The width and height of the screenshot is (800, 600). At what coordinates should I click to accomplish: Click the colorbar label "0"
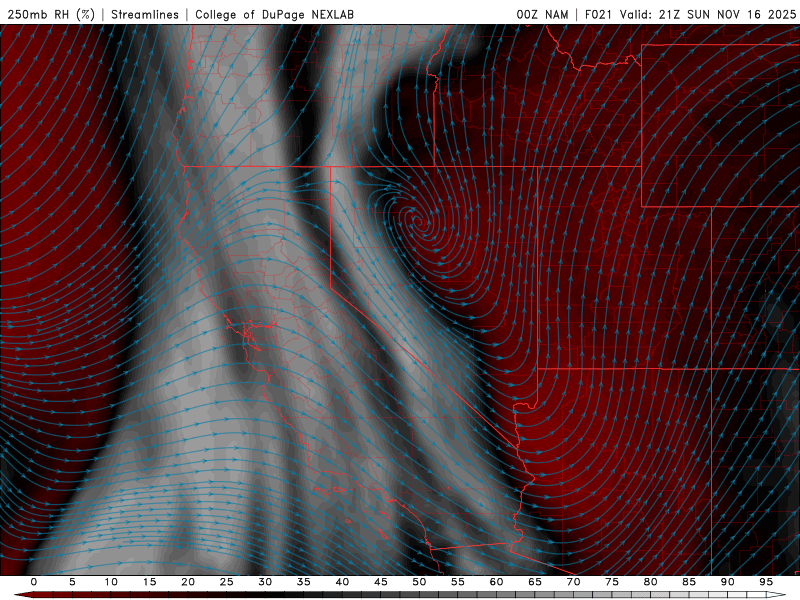pos(34,582)
